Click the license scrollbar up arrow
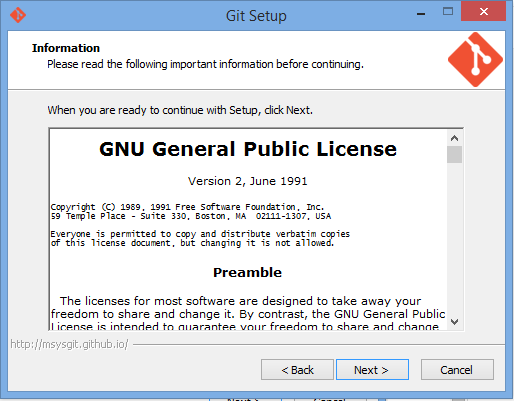Image resolution: width=514 pixels, height=401 pixels. [x=454, y=138]
